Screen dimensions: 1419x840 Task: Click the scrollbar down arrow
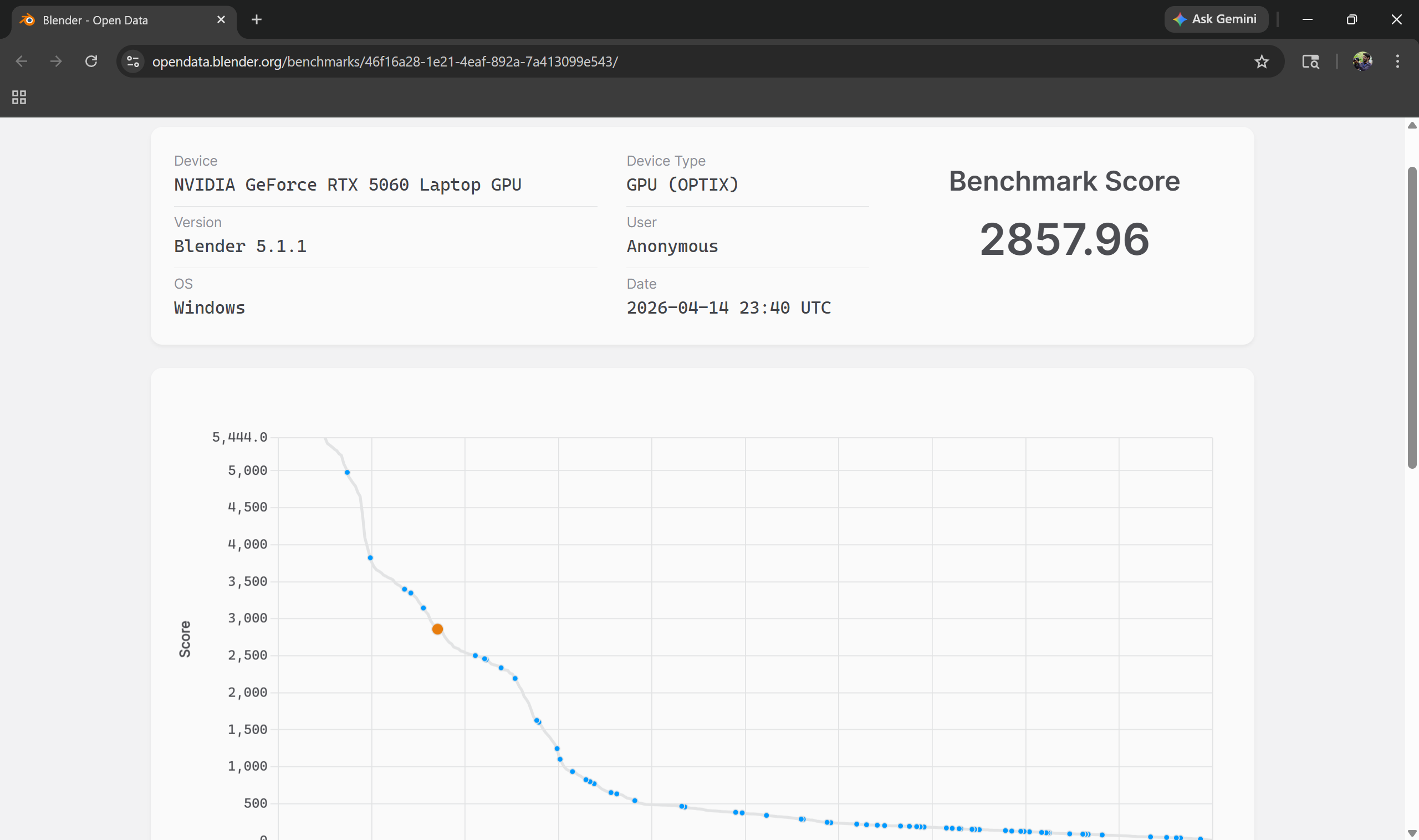point(1412,833)
